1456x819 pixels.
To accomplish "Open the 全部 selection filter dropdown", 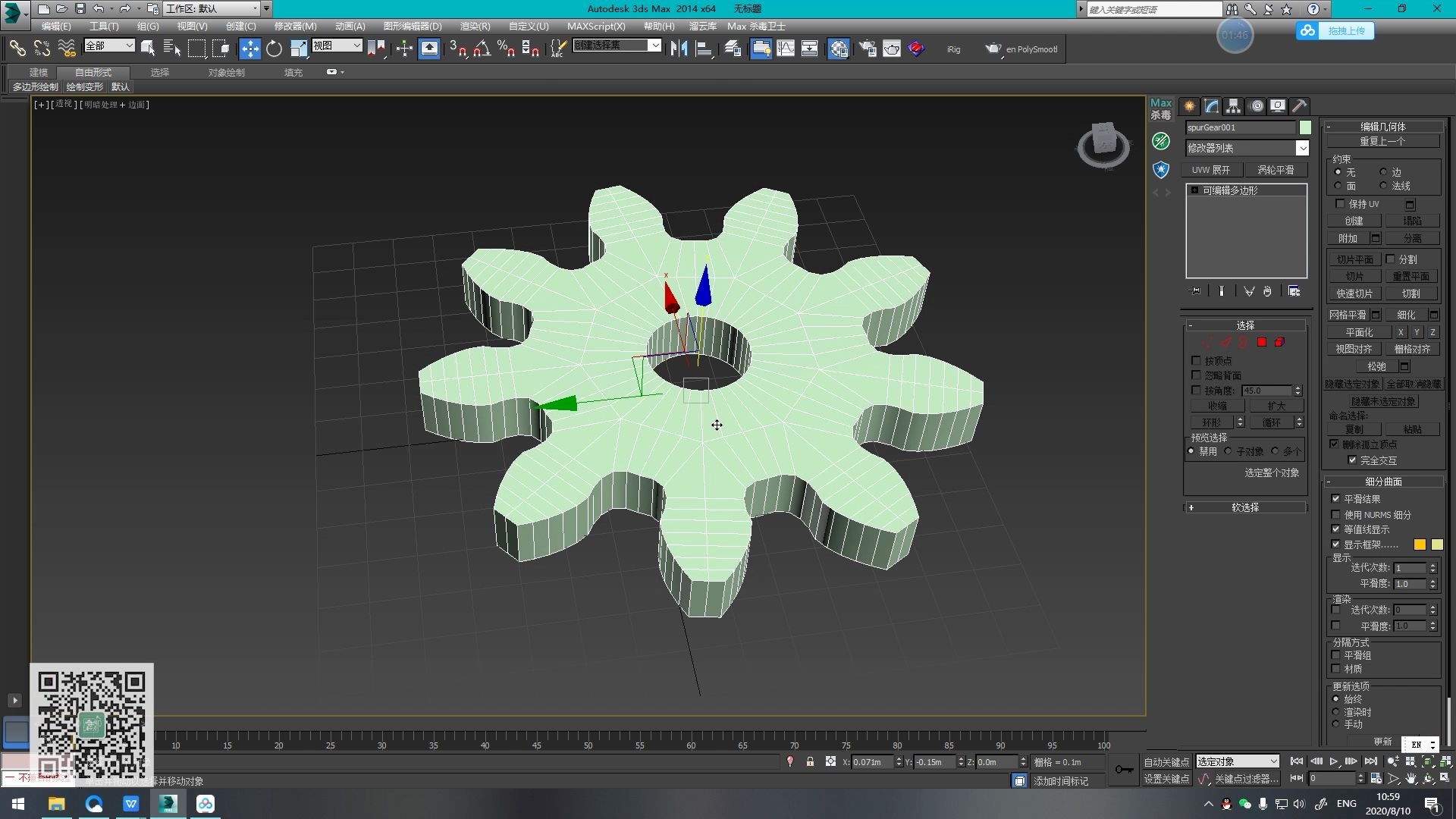I will pos(130,45).
